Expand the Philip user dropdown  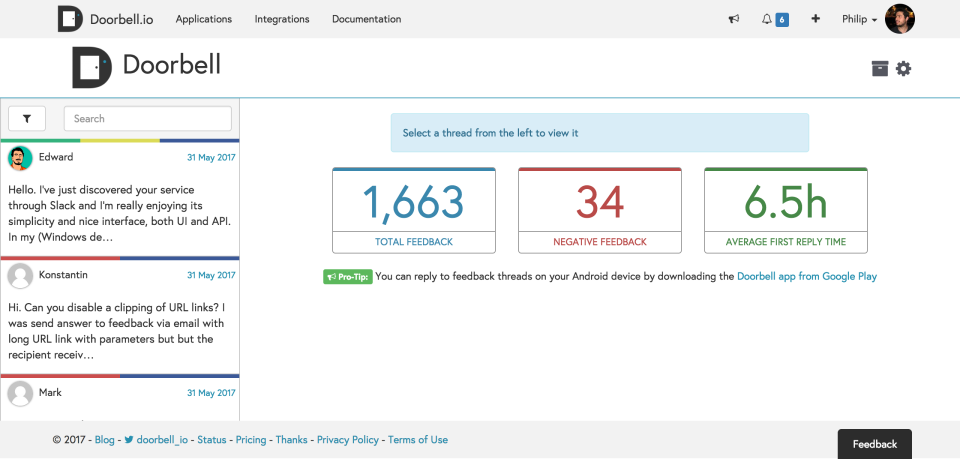coord(859,19)
